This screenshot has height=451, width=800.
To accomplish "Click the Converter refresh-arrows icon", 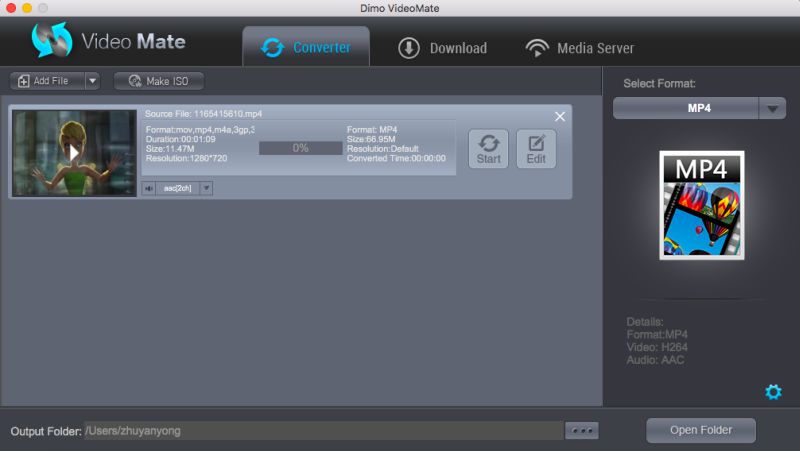I will (x=272, y=47).
